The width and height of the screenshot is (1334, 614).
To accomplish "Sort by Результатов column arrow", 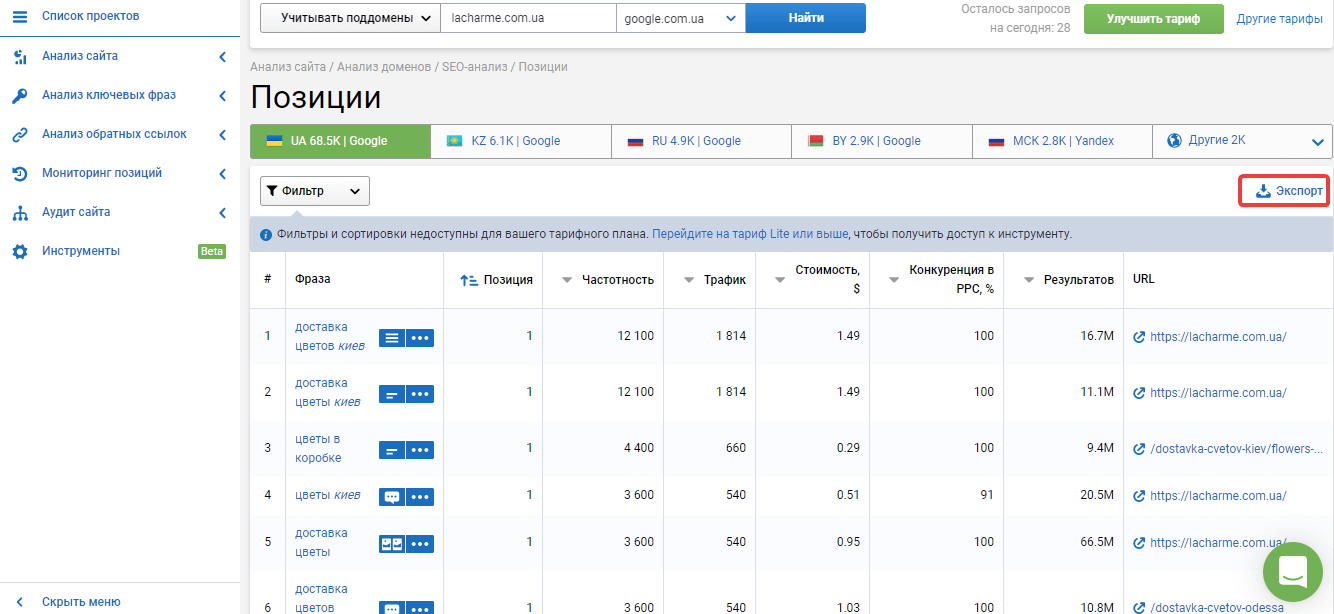I will pos(1029,281).
